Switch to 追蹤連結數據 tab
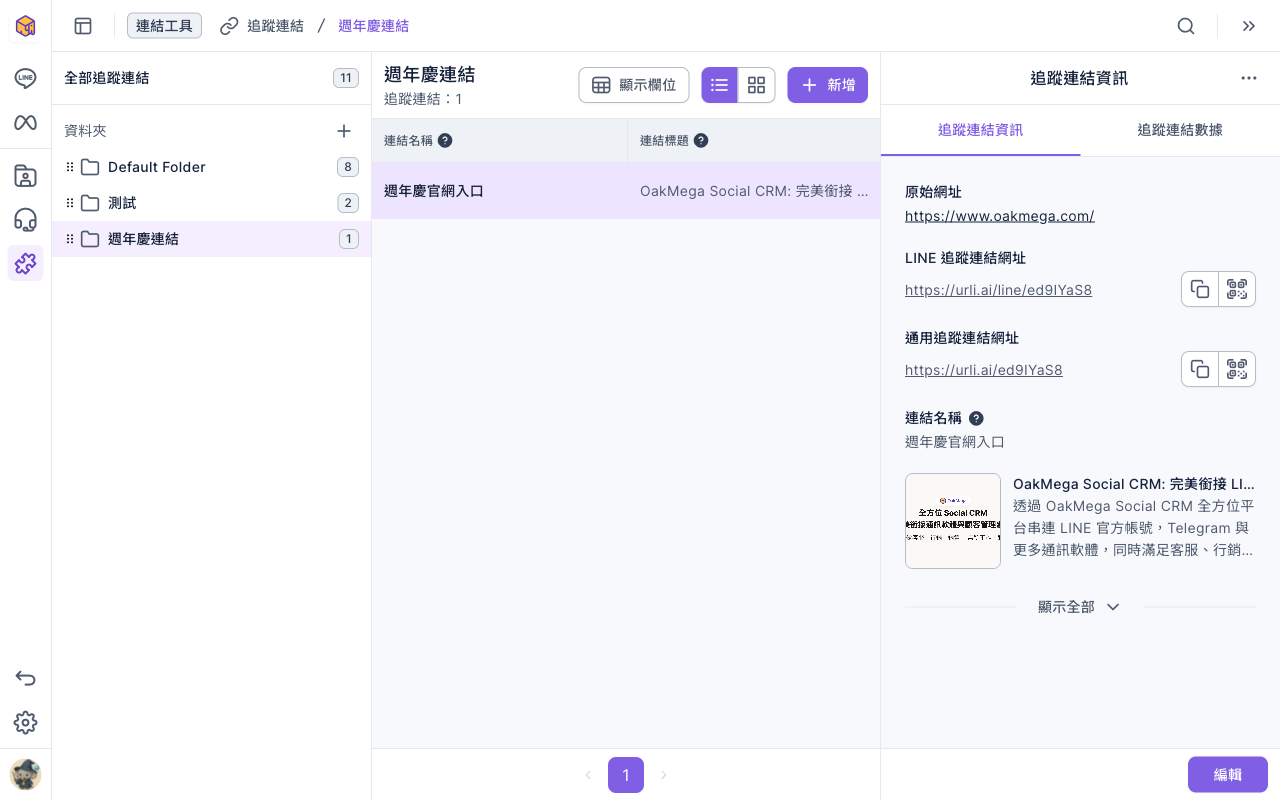The width and height of the screenshot is (1280, 800). pyautogui.click(x=1180, y=130)
